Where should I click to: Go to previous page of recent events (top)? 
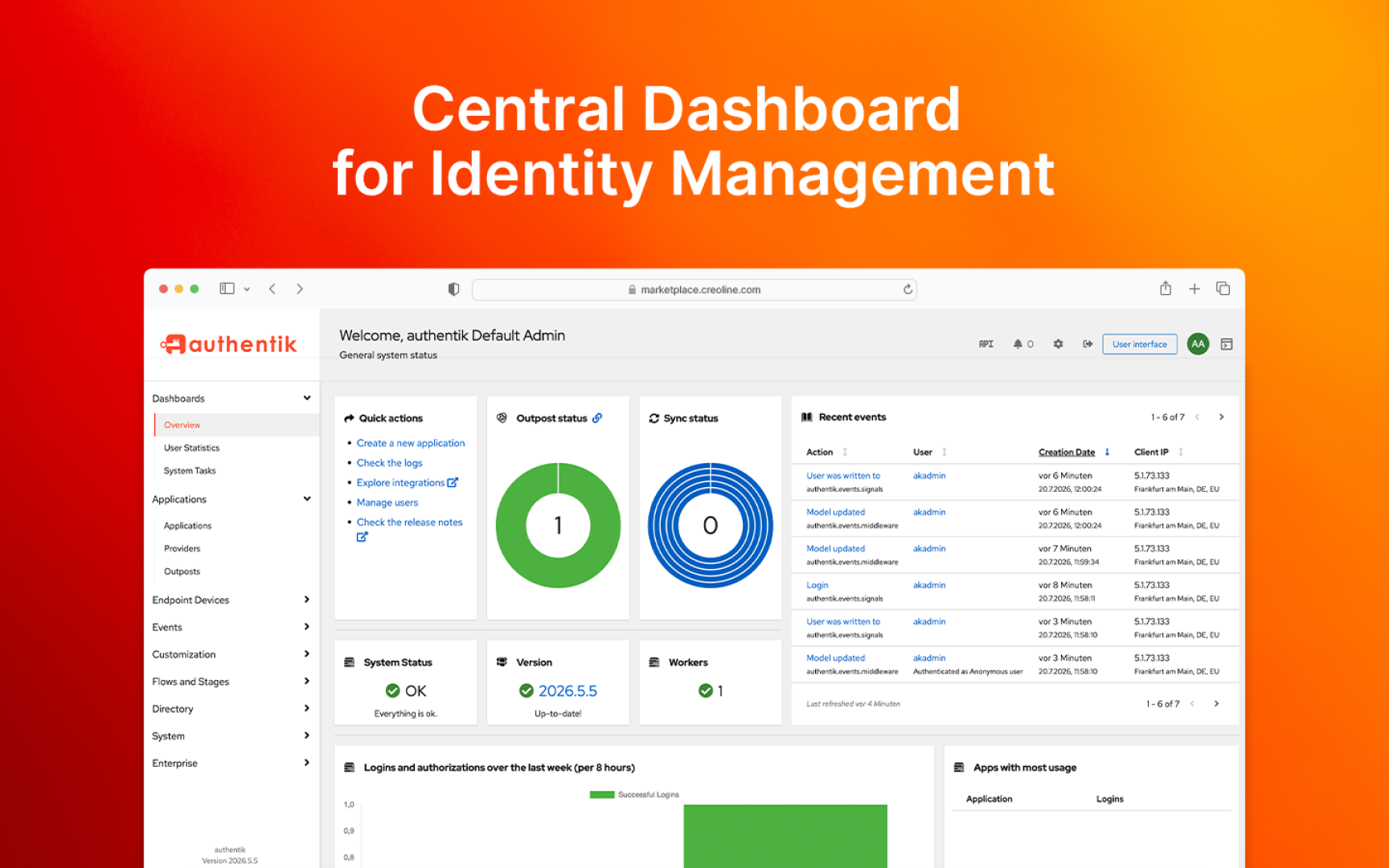(1198, 417)
